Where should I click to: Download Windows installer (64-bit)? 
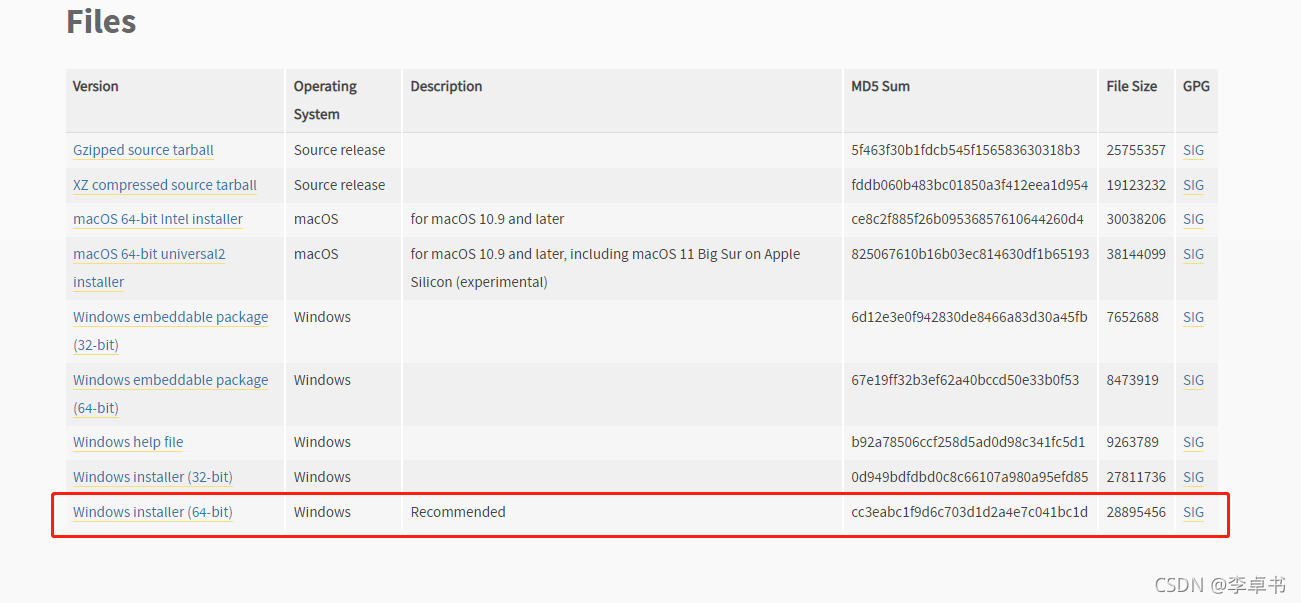153,512
